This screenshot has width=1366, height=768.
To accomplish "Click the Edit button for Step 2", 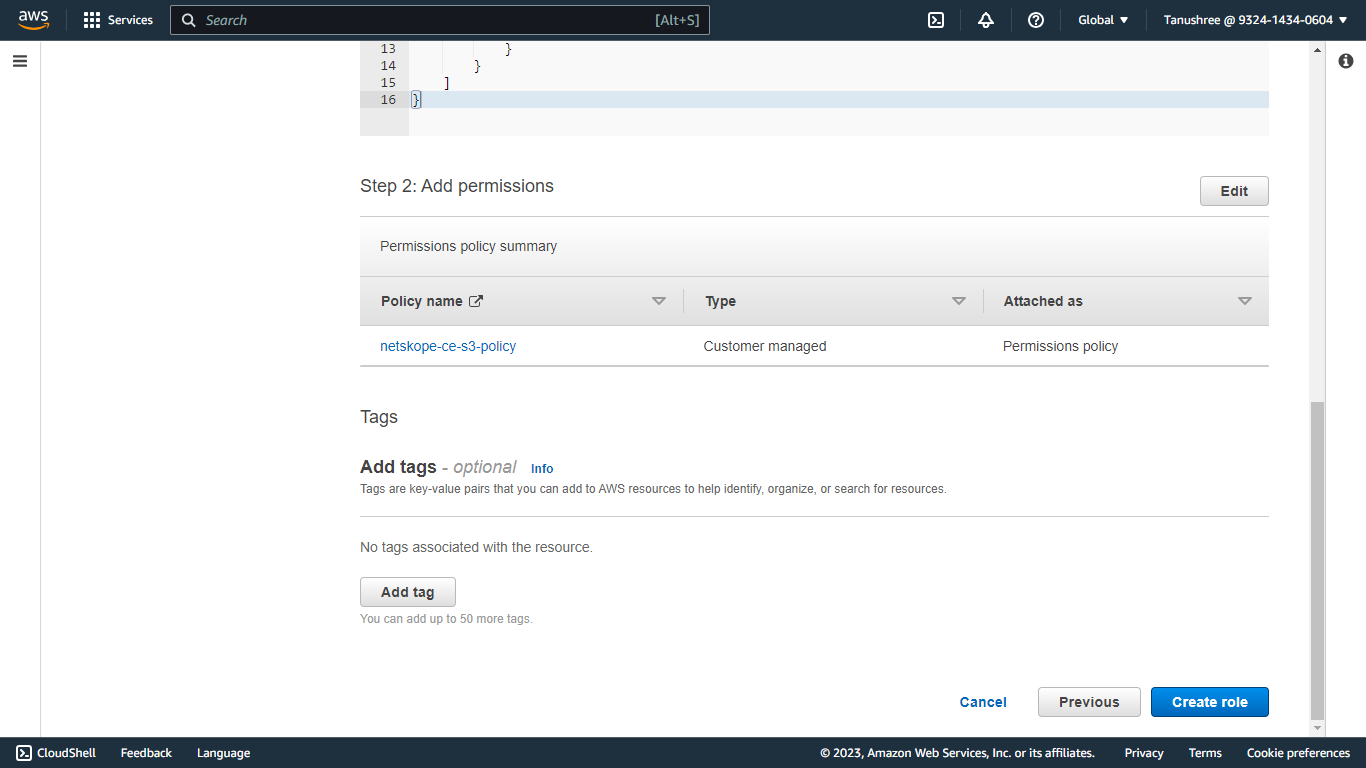I will point(1234,191).
